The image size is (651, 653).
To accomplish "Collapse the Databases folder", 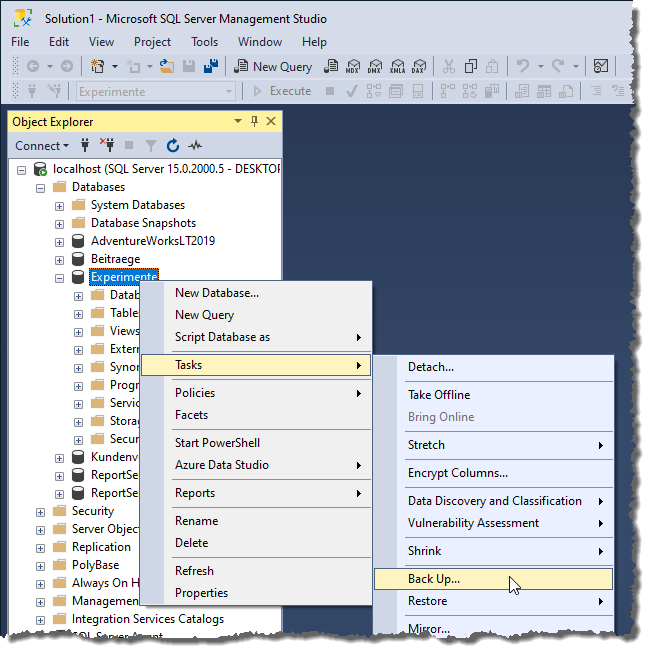I will point(40,189).
